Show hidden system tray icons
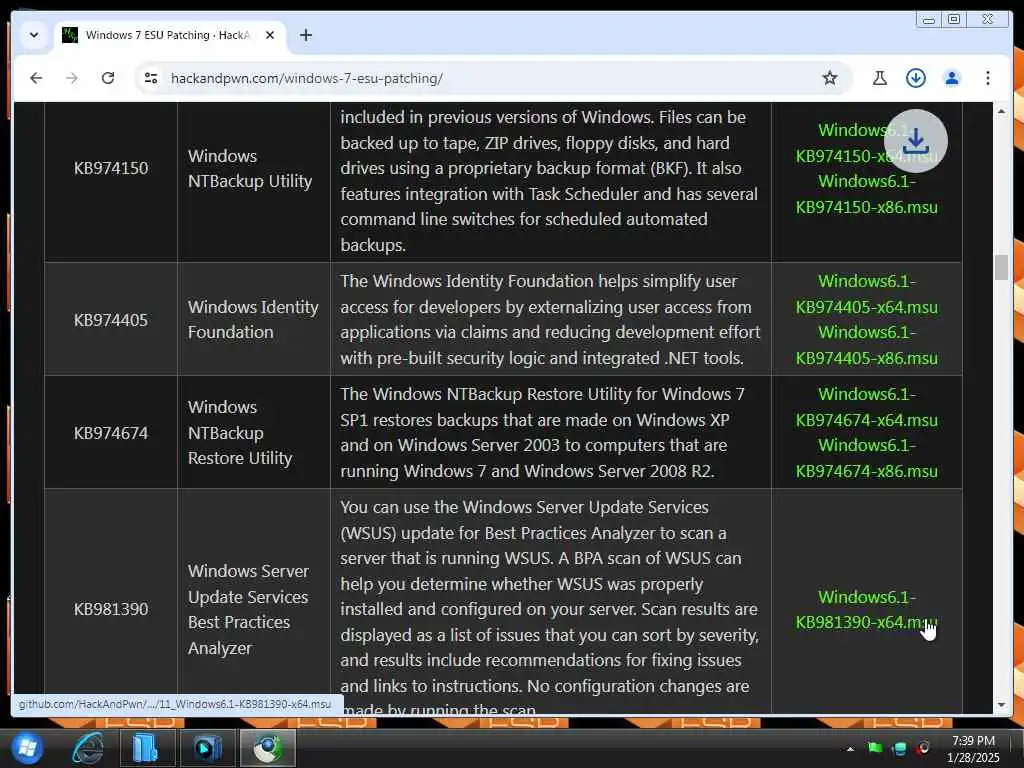Image resolution: width=1024 pixels, height=768 pixels. pos(850,749)
